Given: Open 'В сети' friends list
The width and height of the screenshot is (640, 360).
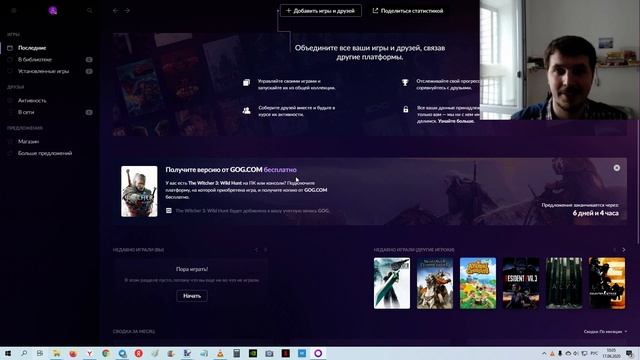Looking at the screenshot, I should (x=26, y=112).
